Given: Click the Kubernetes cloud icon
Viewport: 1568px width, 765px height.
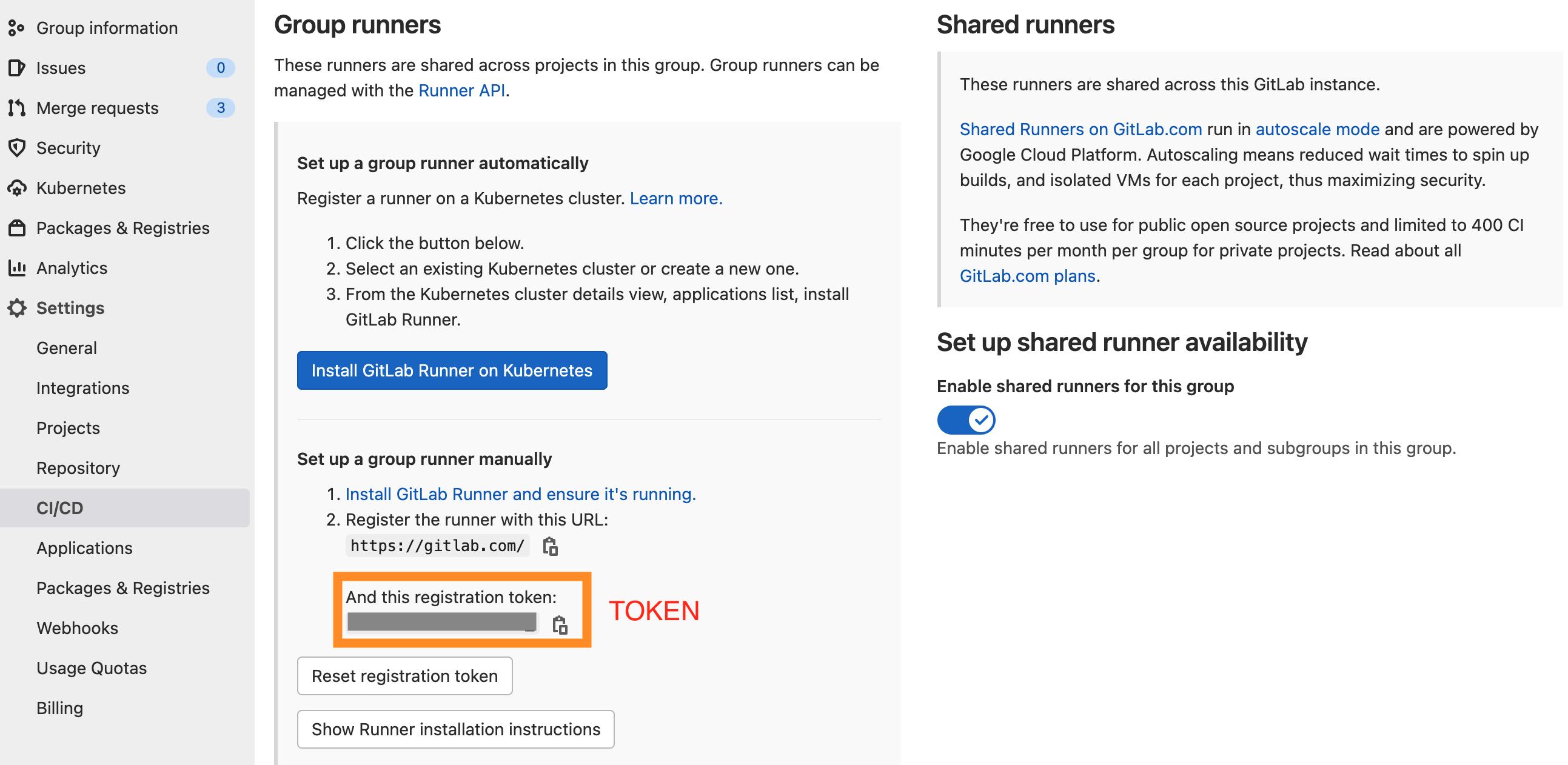Looking at the screenshot, I should (16, 188).
